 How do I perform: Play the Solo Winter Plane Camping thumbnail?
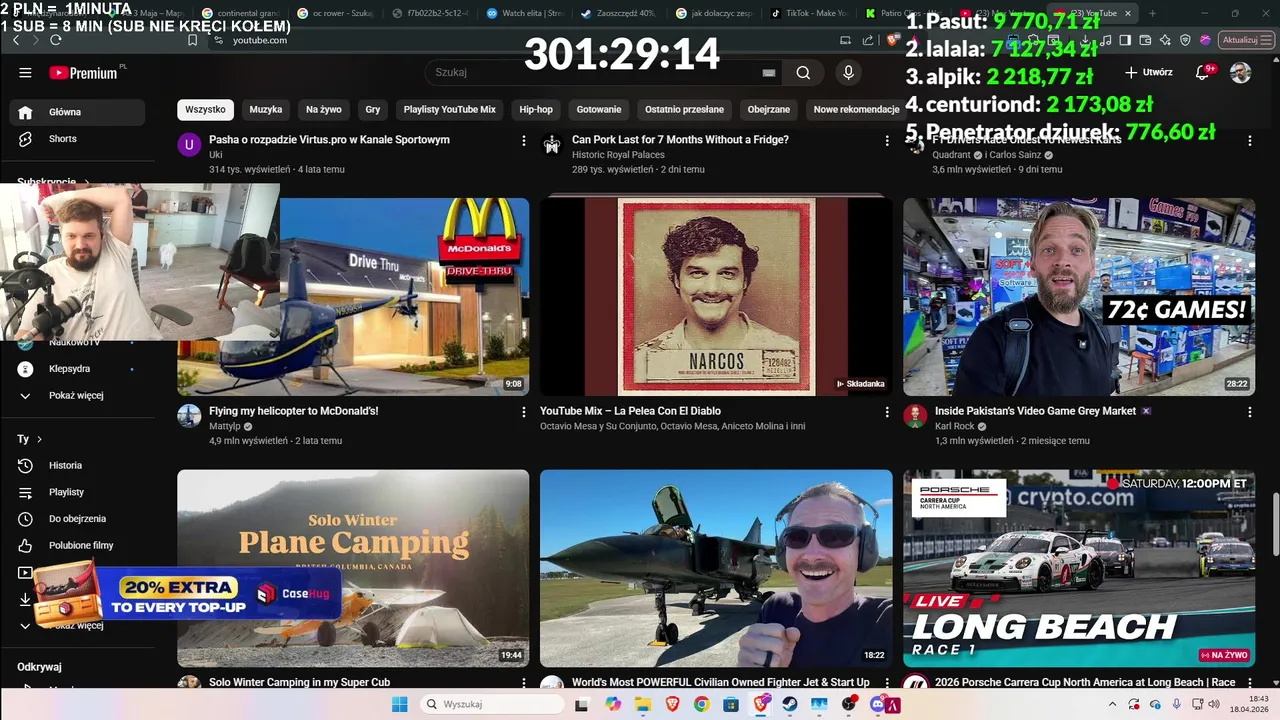pyautogui.click(x=353, y=568)
